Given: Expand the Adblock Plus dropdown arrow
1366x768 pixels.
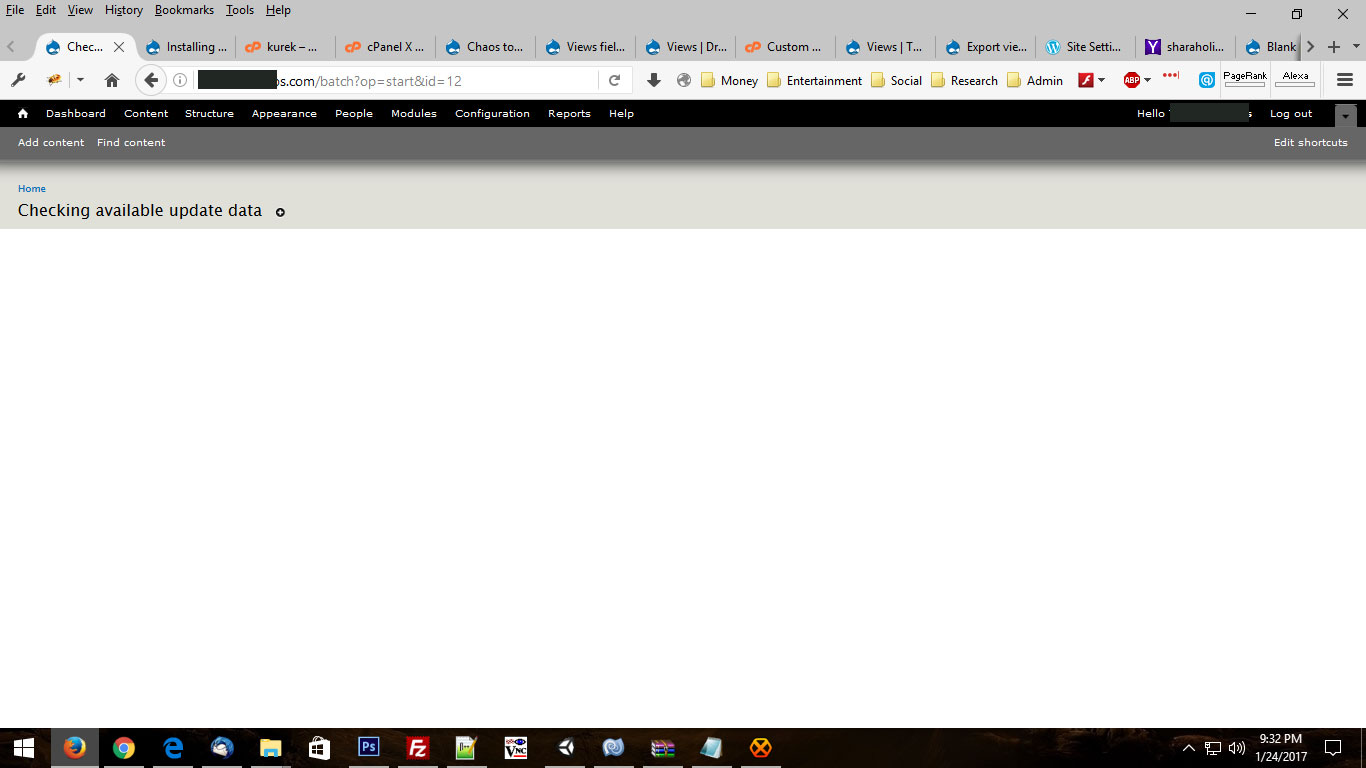Looking at the screenshot, I should click(1147, 80).
